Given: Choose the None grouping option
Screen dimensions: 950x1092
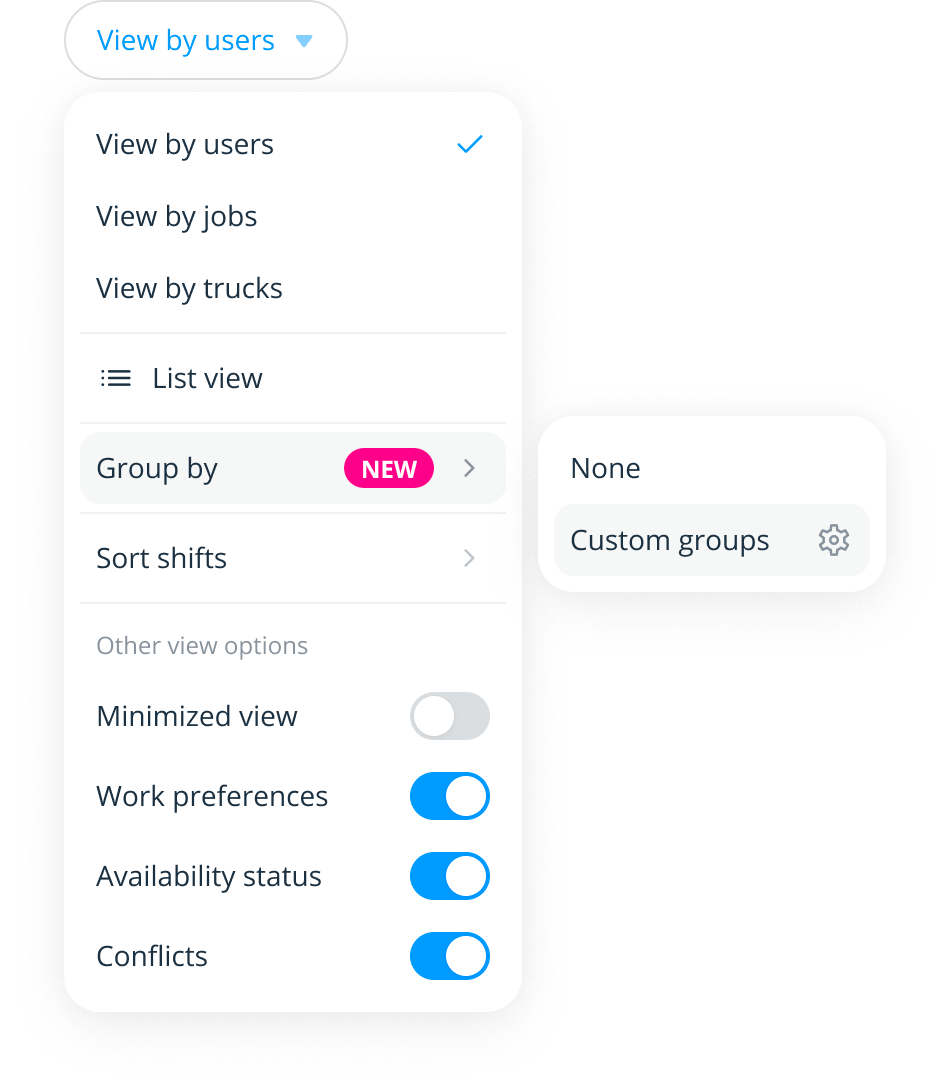Looking at the screenshot, I should (605, 468).
